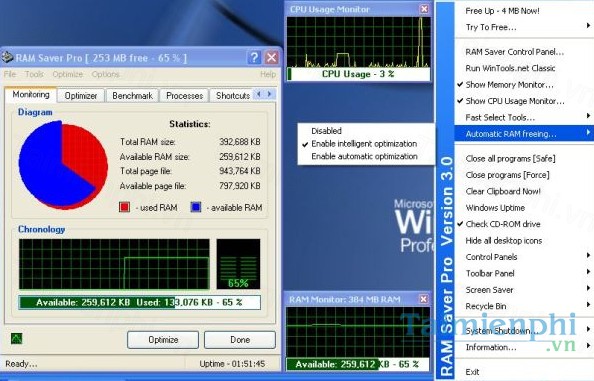Click the Done button
This screenshot has width=594, height=381.
(240, 340)
